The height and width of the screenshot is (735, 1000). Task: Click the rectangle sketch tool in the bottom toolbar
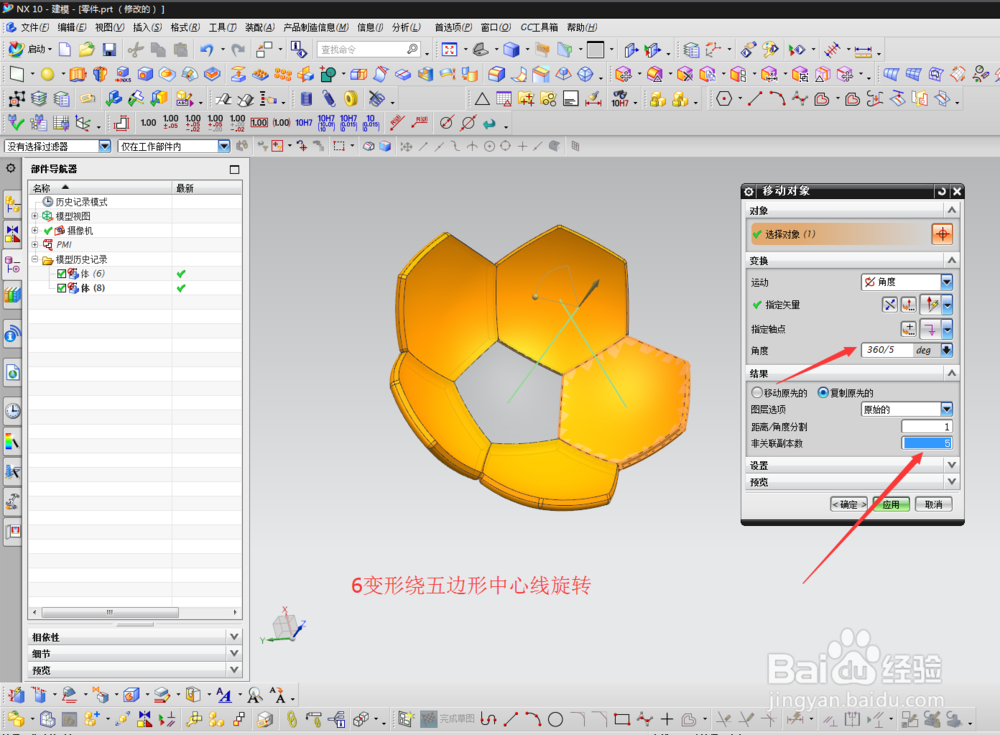[x=622, y=720]
